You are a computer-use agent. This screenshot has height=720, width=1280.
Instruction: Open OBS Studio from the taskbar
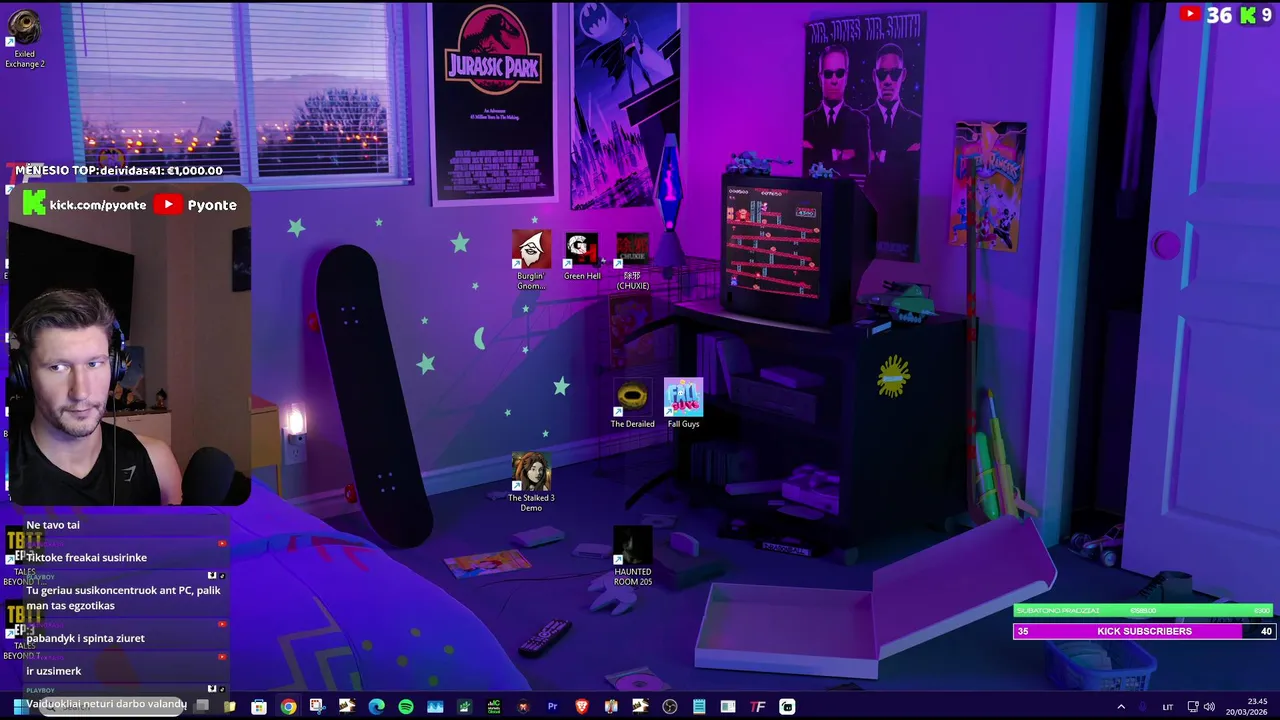(x=670, y=706)
